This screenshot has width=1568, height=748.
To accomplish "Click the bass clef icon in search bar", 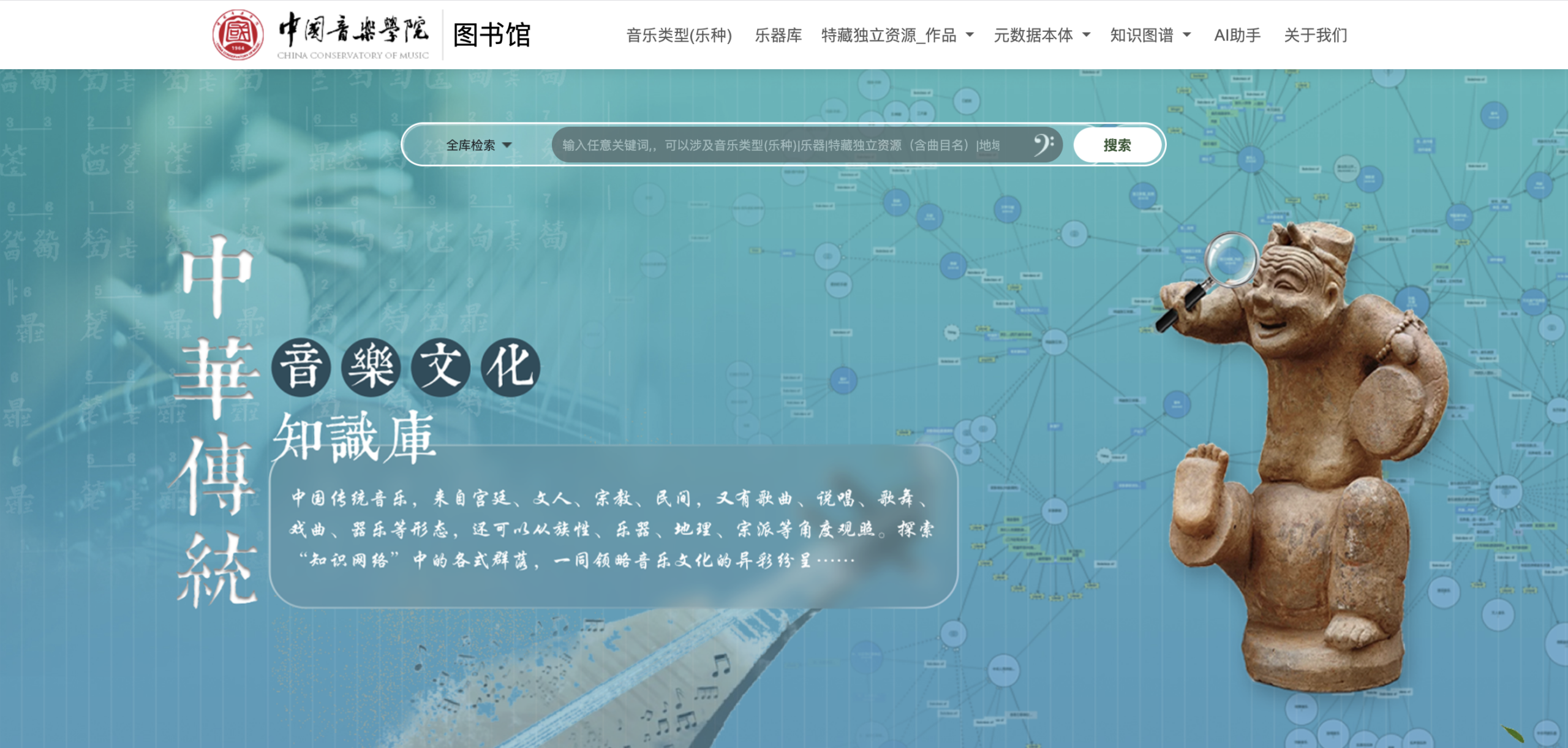I will coord(1043,145).
